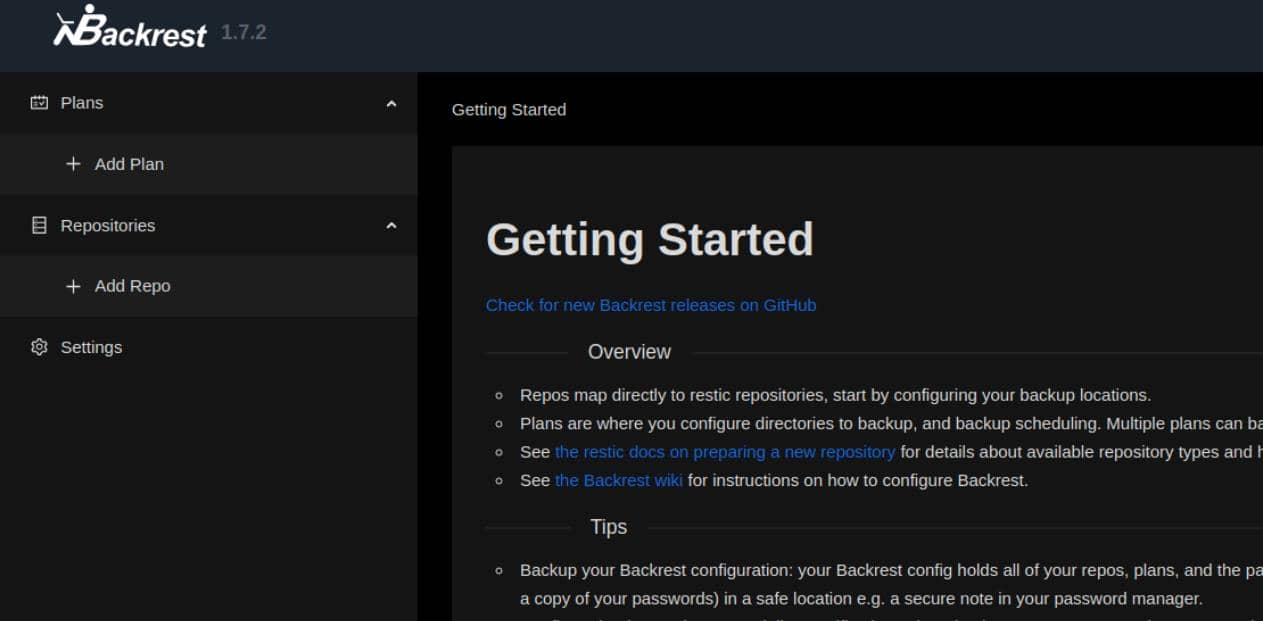Screen dimensions: 1263x621
Task: Click the Plans calendar icon
Action: [x=39, y=103]
